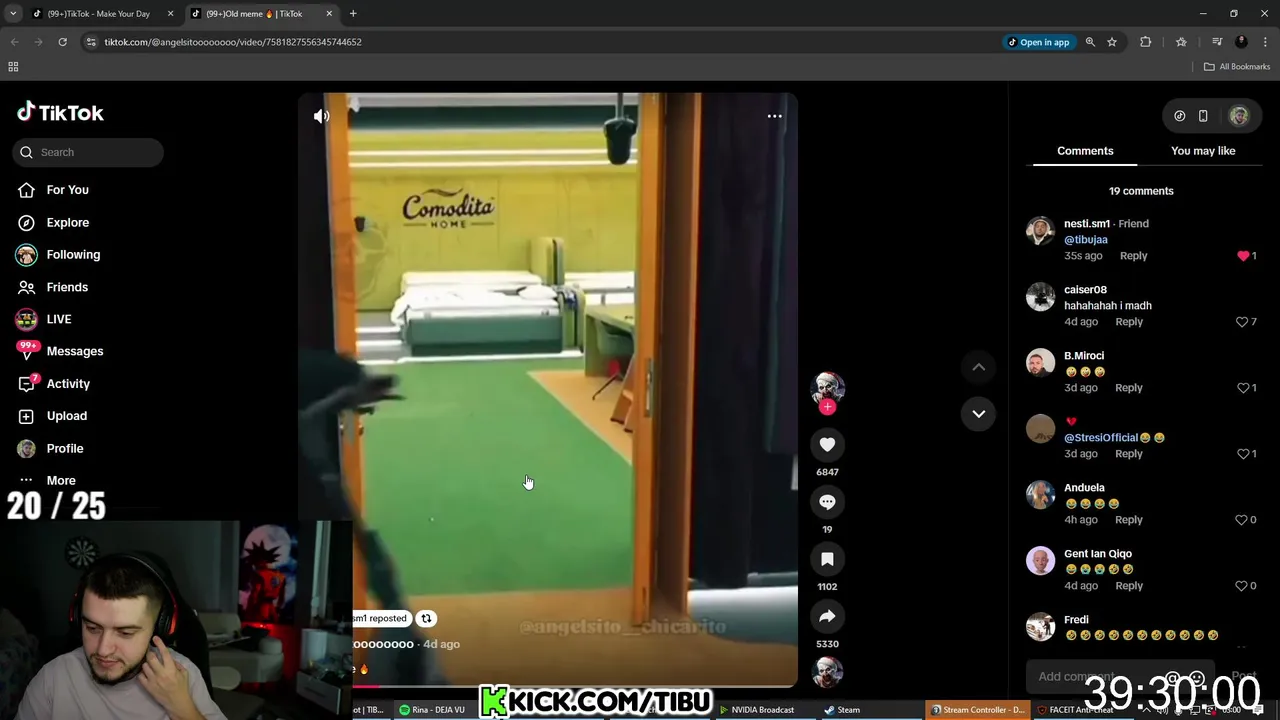Open caiser08 username link
This screenshot has width=1280, height=720.
pos(1085,290)
